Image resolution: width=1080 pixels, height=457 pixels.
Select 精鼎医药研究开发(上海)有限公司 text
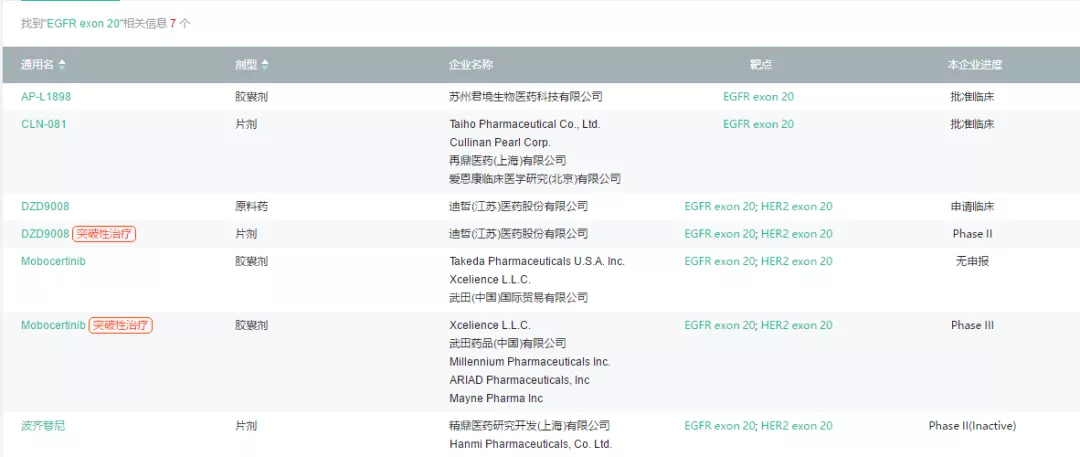530,425
